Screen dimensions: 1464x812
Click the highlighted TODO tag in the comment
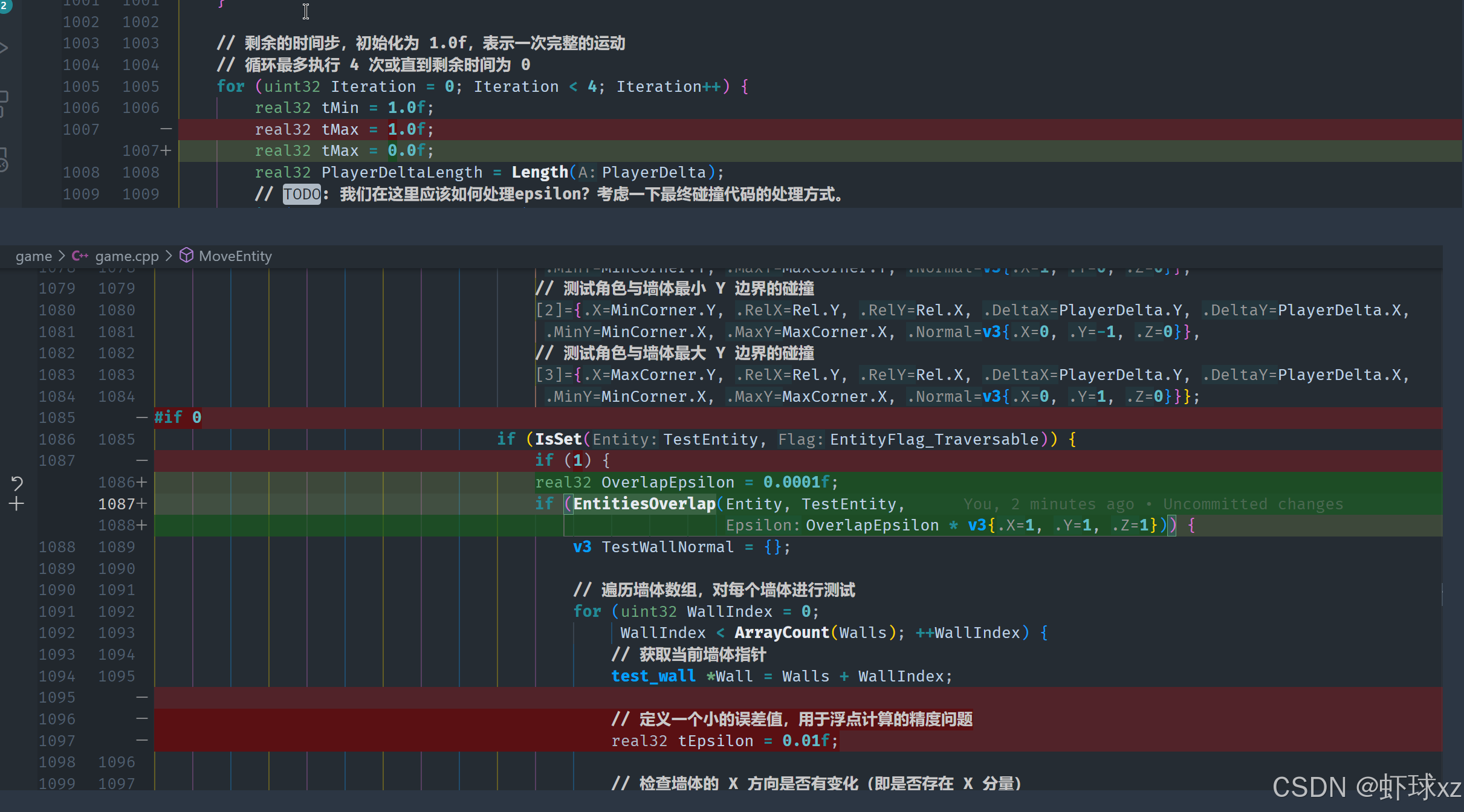click(302, 194)
